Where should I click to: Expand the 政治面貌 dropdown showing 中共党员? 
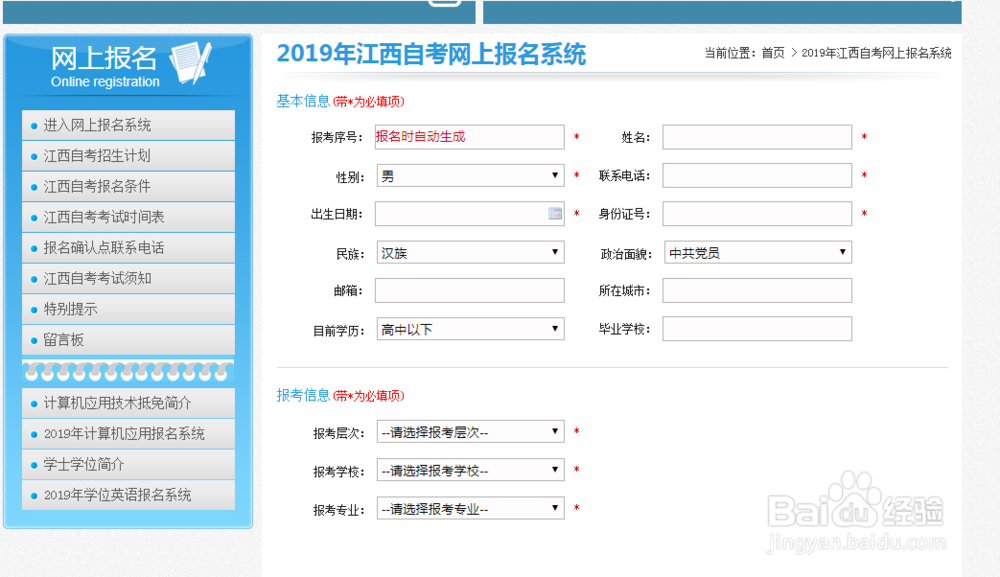[x=758, y=252]
